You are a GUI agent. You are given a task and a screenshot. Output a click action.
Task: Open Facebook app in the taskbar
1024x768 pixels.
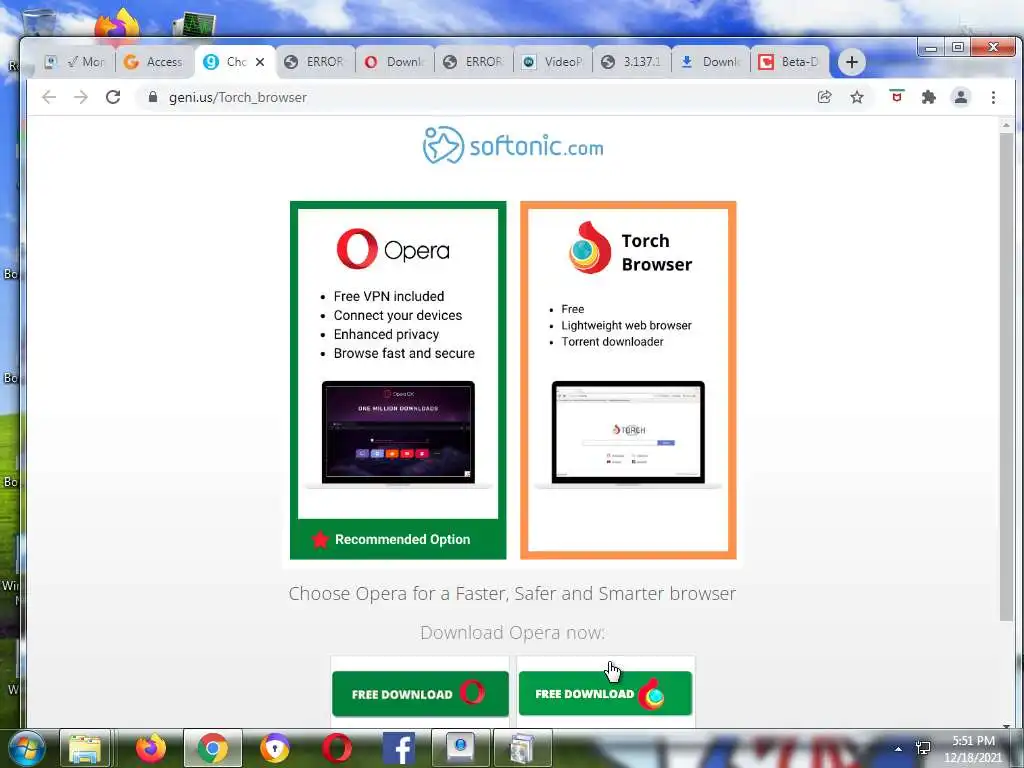398,748
